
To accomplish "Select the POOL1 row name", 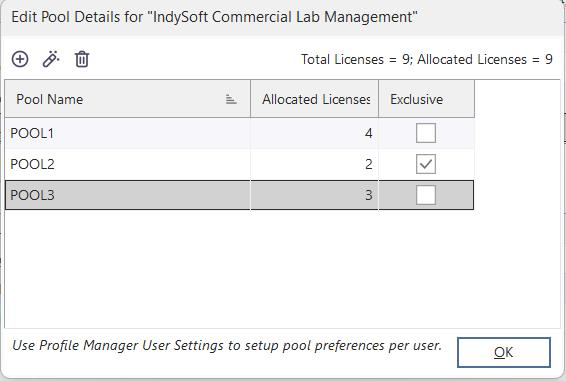I will point(32,133).
